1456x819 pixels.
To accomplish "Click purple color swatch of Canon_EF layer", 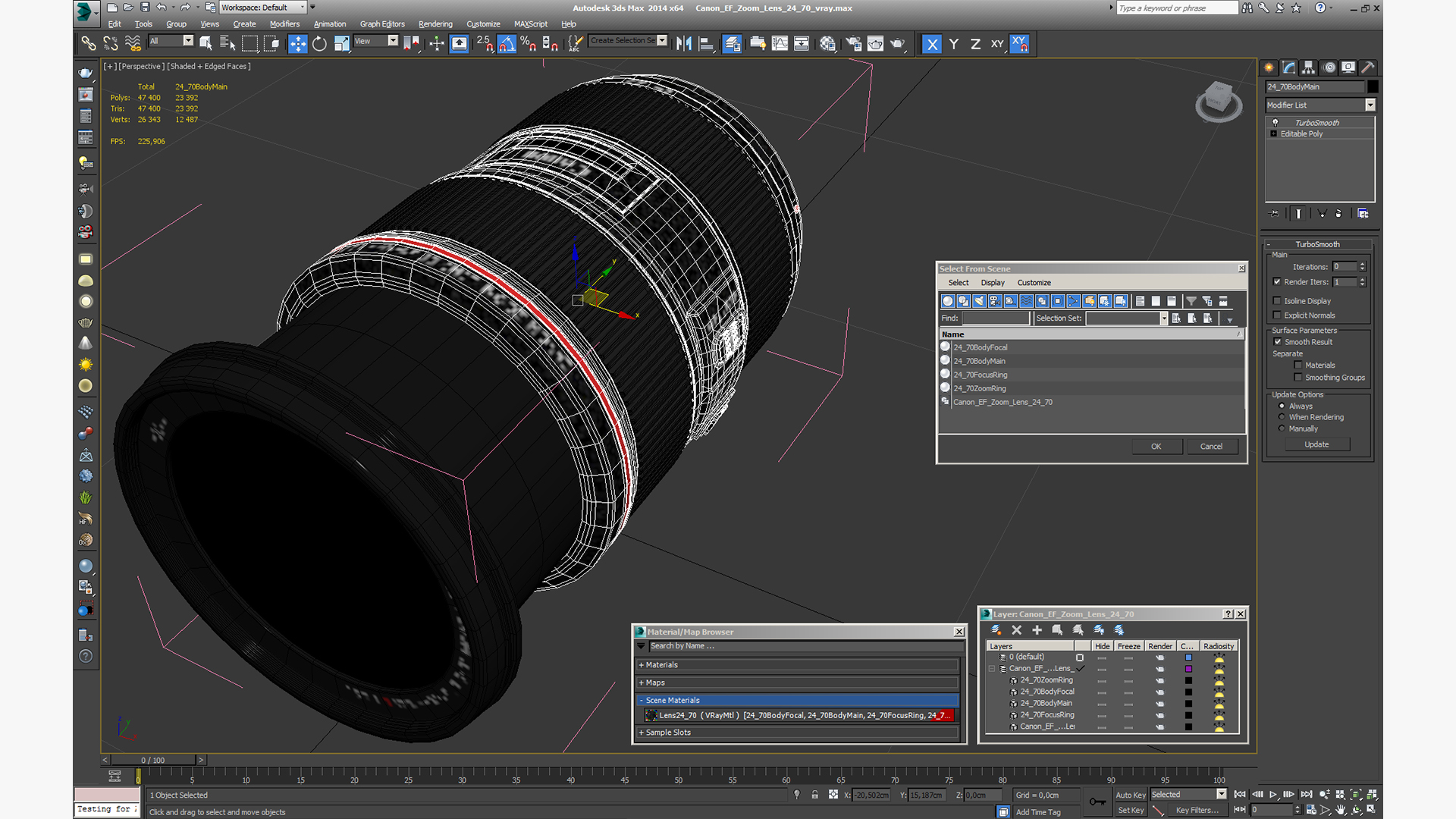I will 1188,669.
